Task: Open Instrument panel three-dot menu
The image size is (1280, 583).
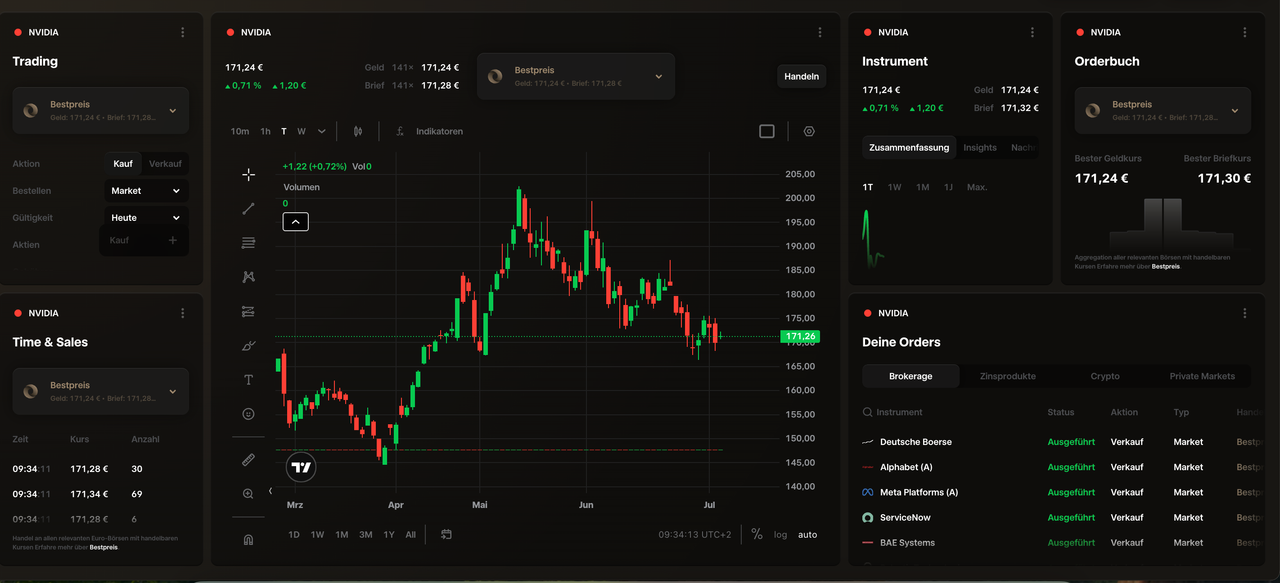Action: pyautogui.click(x=1033, y=32)
